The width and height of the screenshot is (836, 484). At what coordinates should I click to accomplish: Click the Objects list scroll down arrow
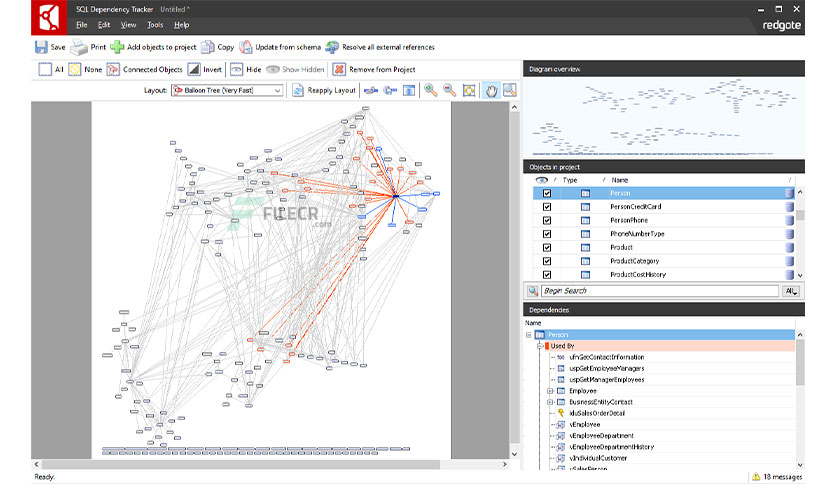pos(800,276)
